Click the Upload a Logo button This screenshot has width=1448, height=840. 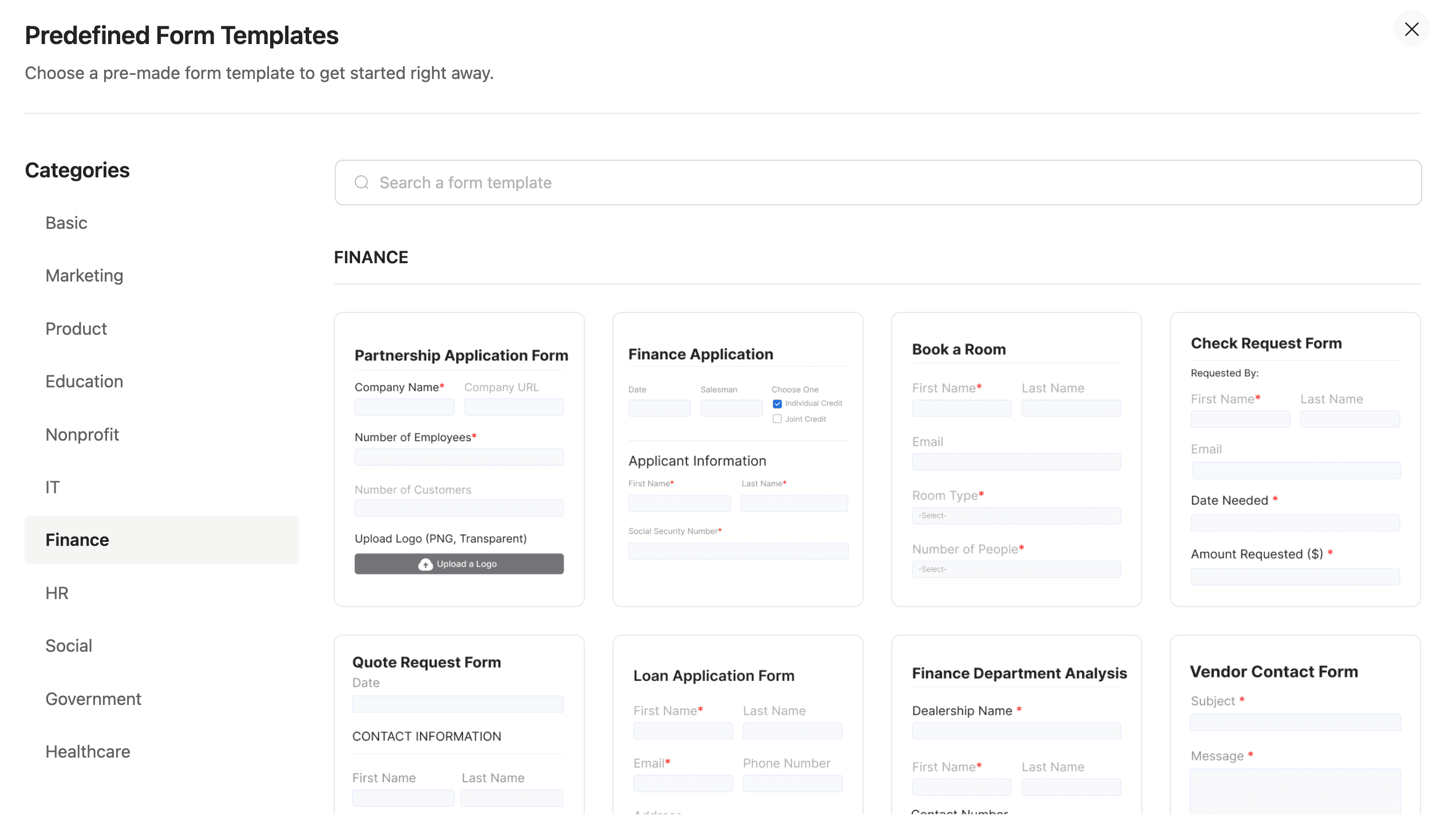point(458,564)
